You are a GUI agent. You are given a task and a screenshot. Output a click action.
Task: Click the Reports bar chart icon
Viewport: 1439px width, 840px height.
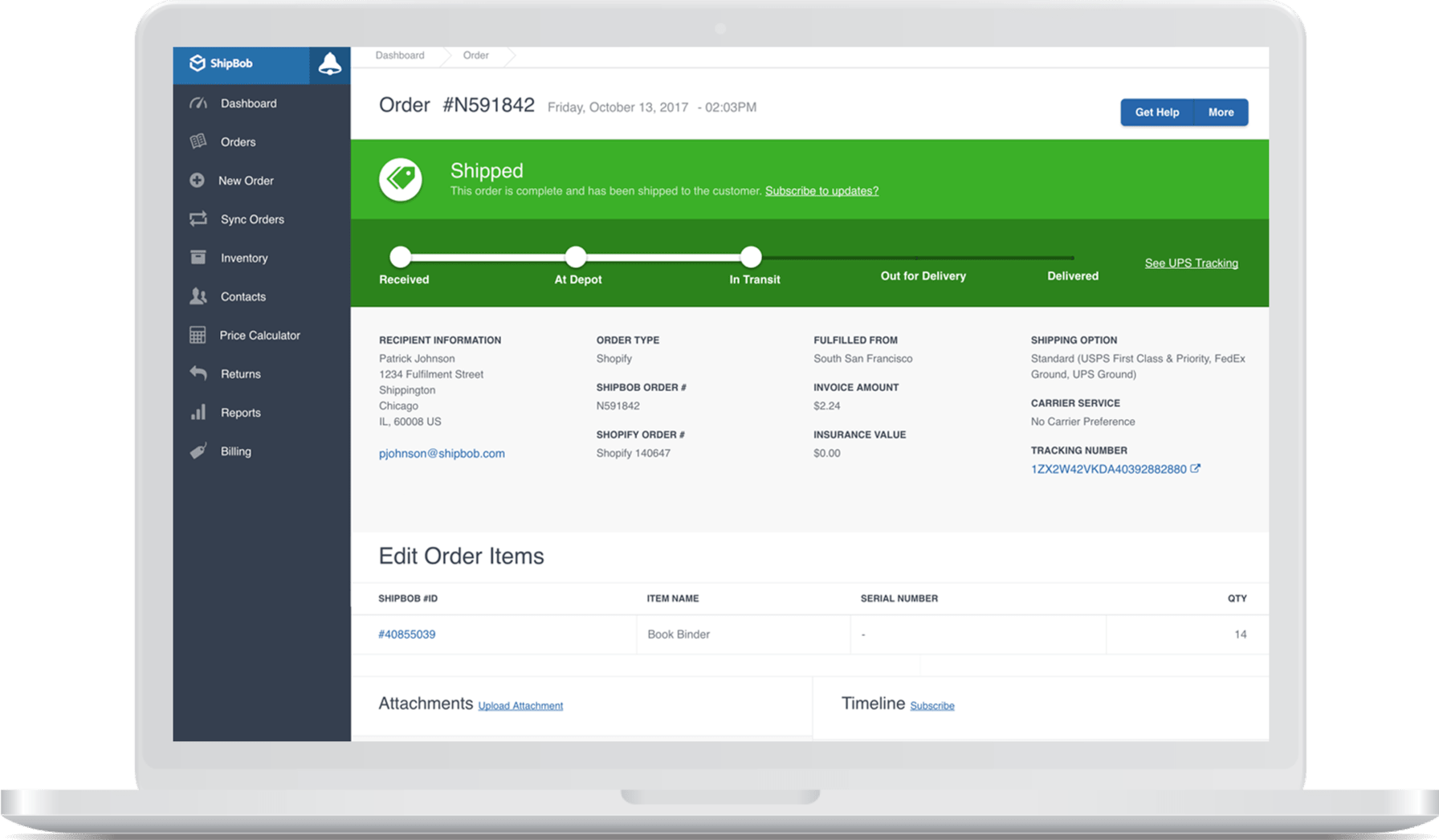[198, 412]
